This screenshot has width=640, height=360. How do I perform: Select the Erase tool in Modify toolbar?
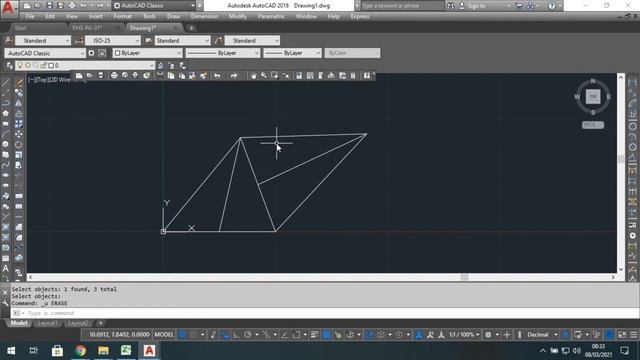tap(19, 83)
